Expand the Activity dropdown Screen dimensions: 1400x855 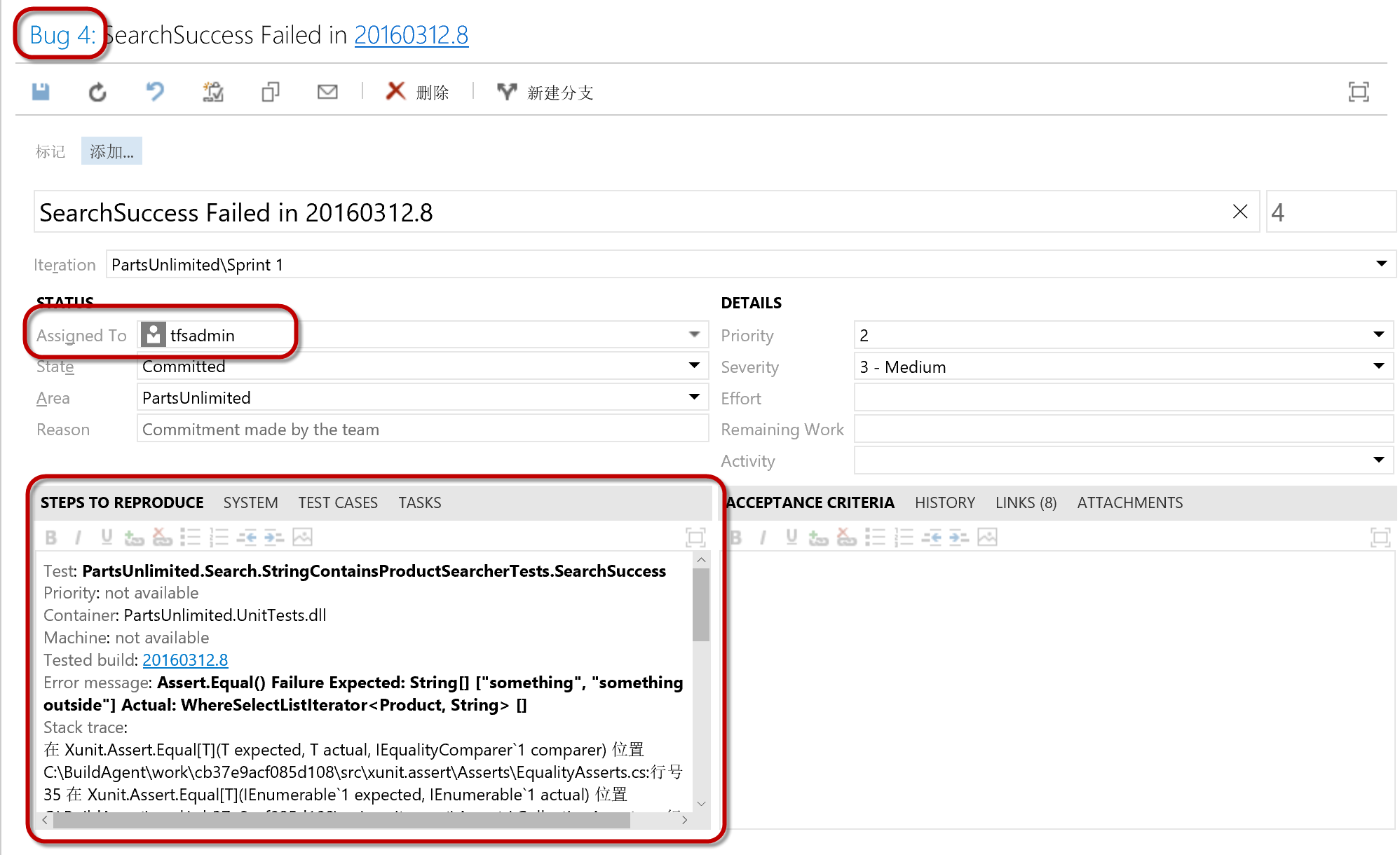pos(1378,460)
